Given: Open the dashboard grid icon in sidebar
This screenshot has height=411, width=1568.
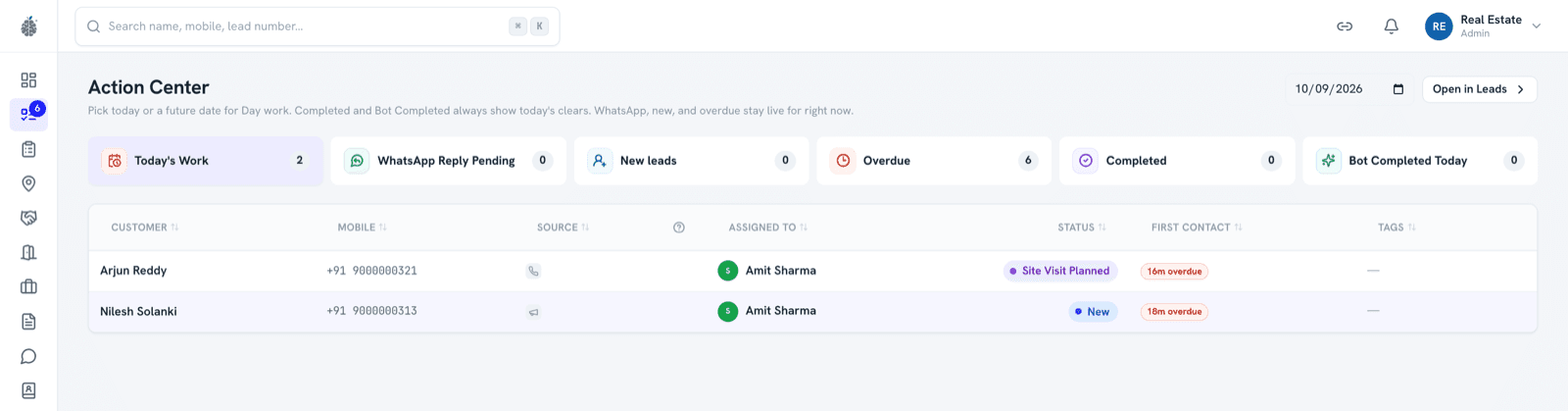Looking at the screenshot, I should point(28,80).
